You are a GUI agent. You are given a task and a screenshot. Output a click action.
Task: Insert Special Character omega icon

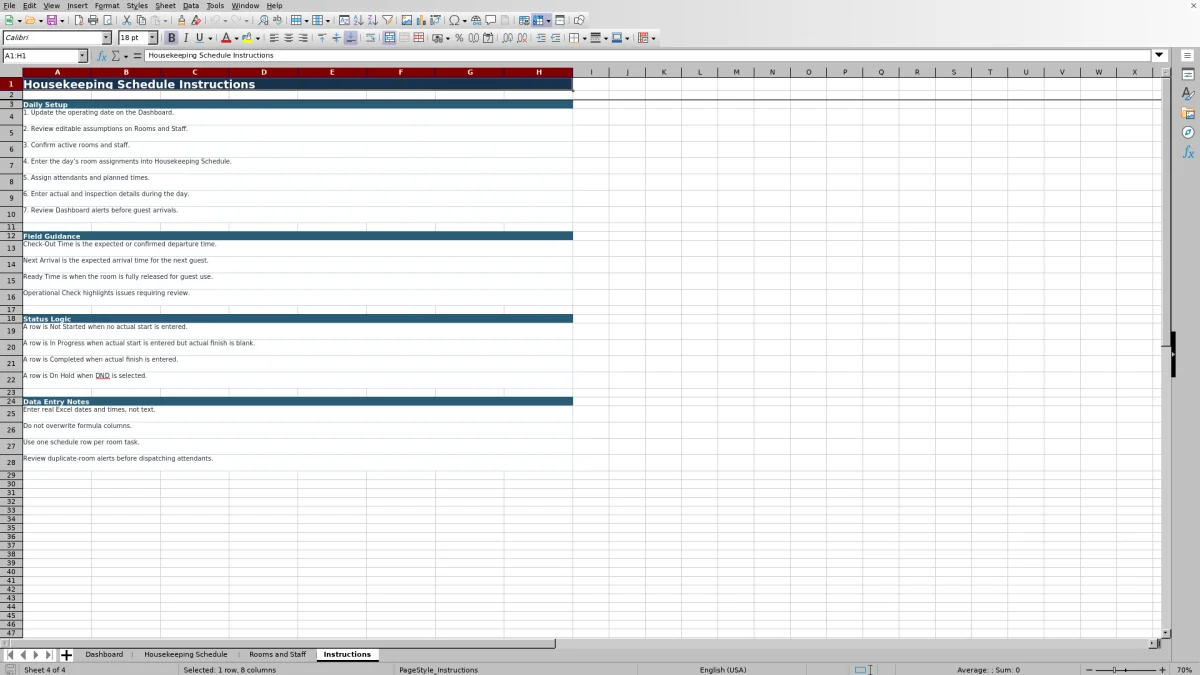pos(454,20)
